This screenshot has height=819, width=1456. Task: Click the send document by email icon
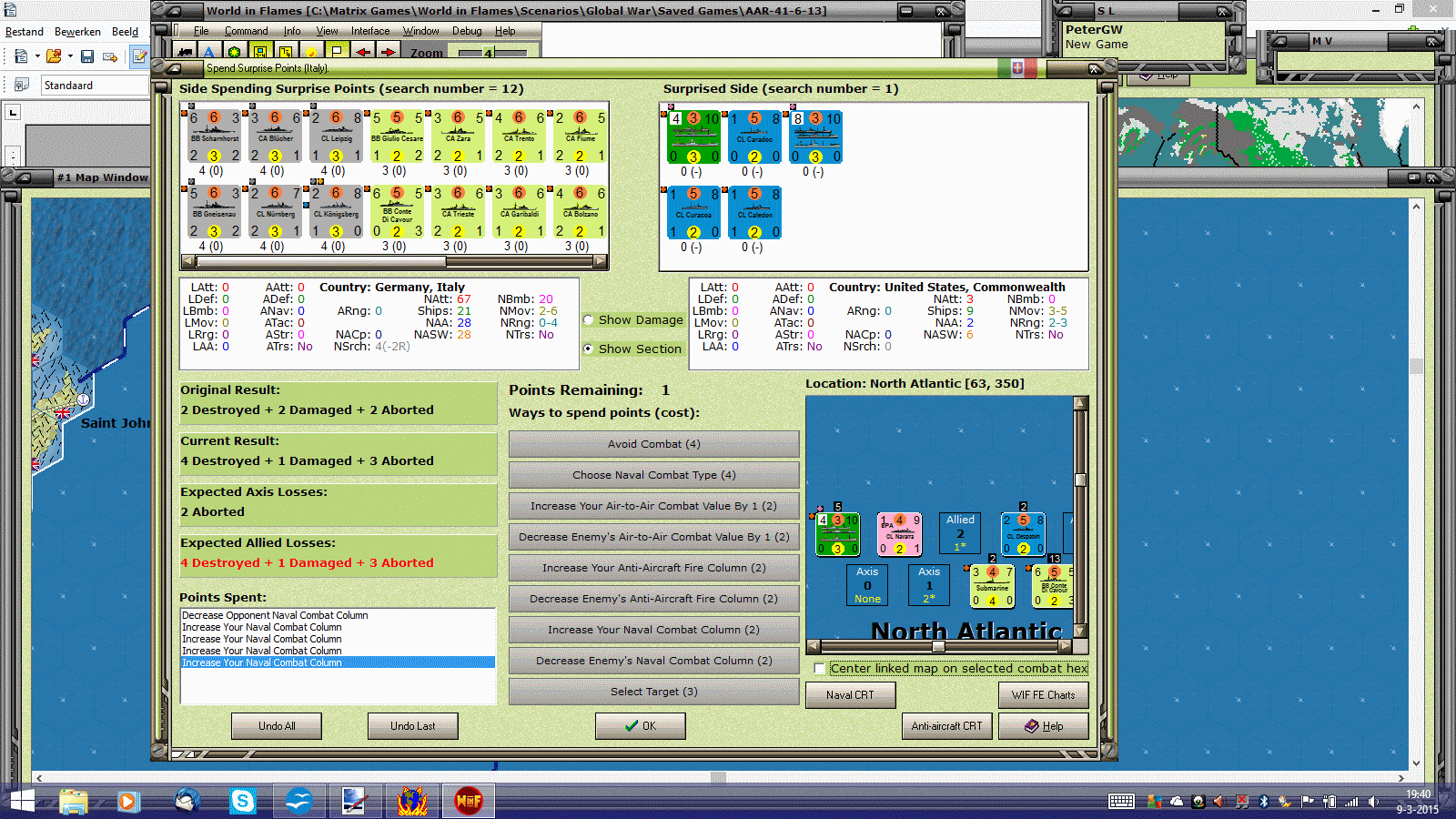110,56
